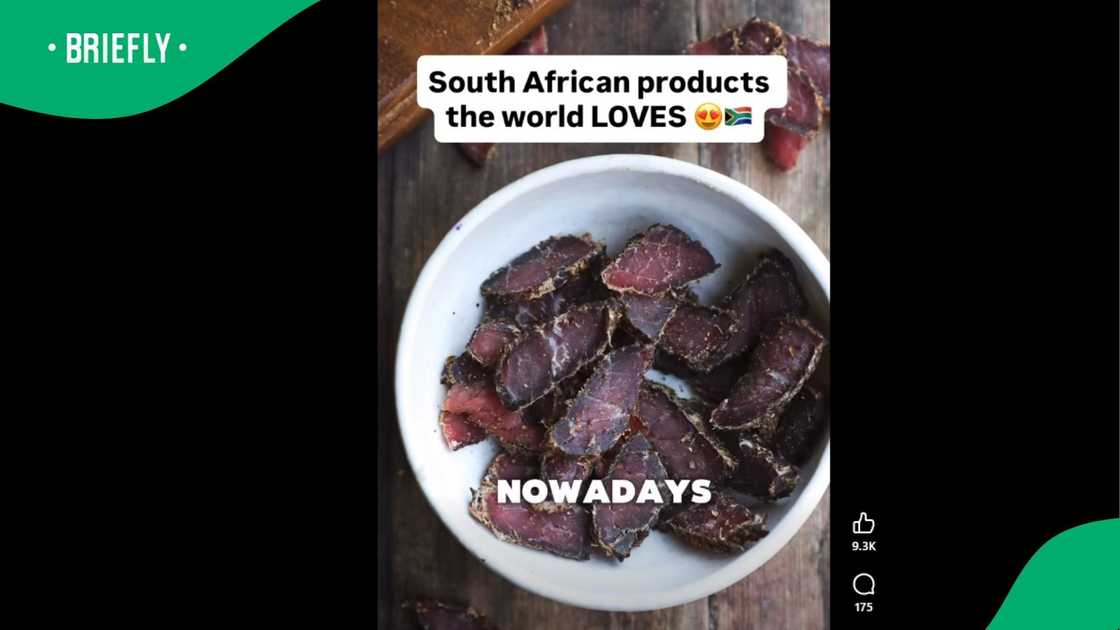Image resolution: width=1120 pixels, height=630 pixels.
Task: Click the South African flag emoji
Action: click(738, 116)
